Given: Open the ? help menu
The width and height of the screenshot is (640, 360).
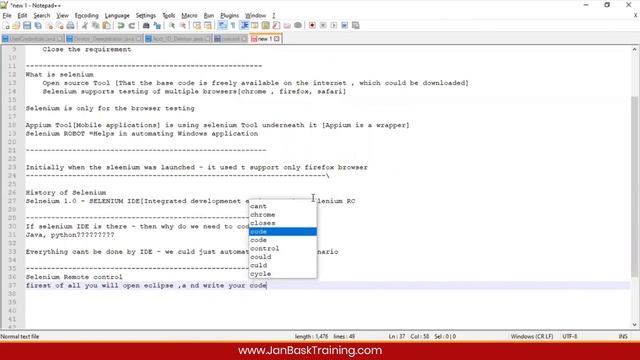Looking at the screenshot, I should coord(273,16).
